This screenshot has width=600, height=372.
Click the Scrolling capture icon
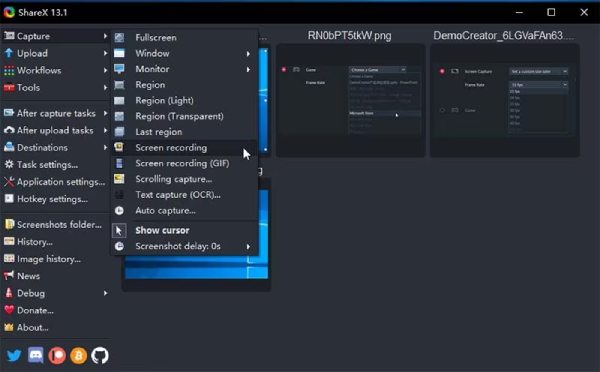click(119, 179)
